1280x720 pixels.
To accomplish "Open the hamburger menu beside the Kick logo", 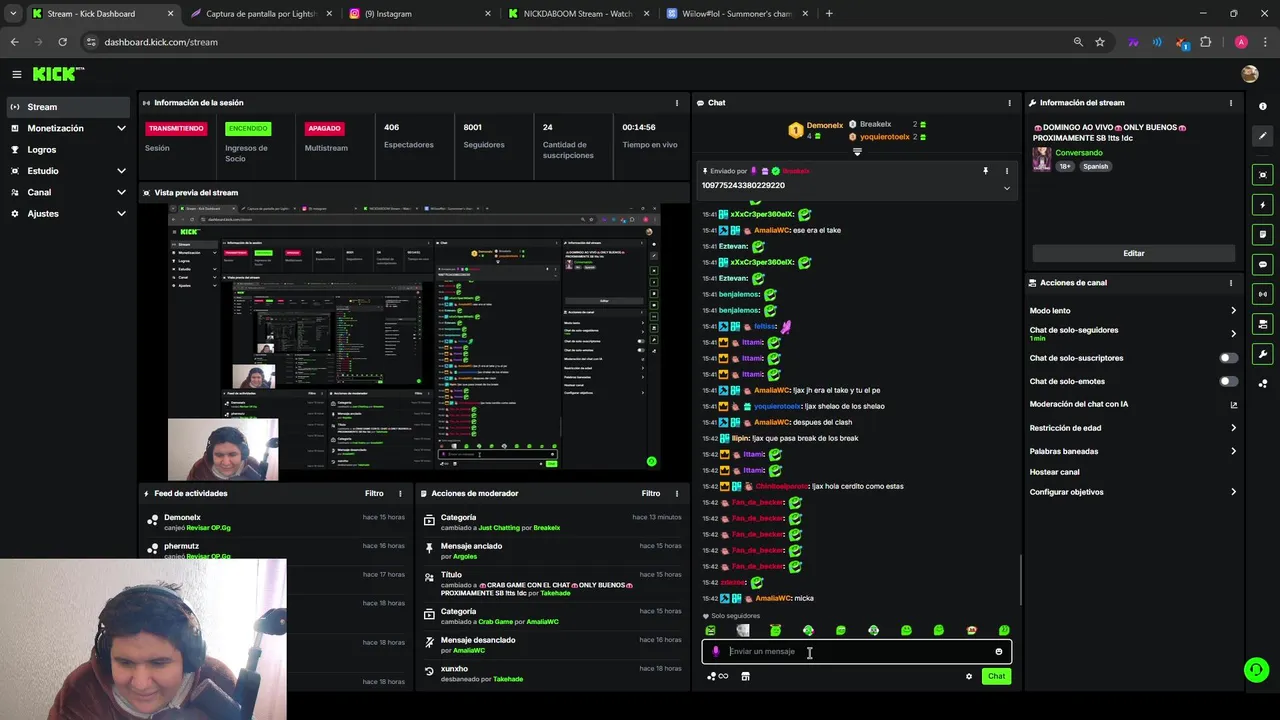I will tap(17, 74).
